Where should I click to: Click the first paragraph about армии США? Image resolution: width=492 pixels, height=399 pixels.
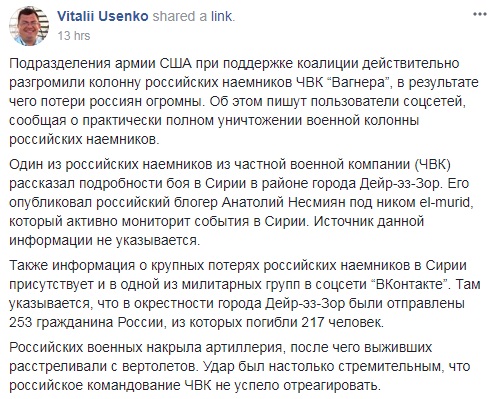[x=244, y=101]
